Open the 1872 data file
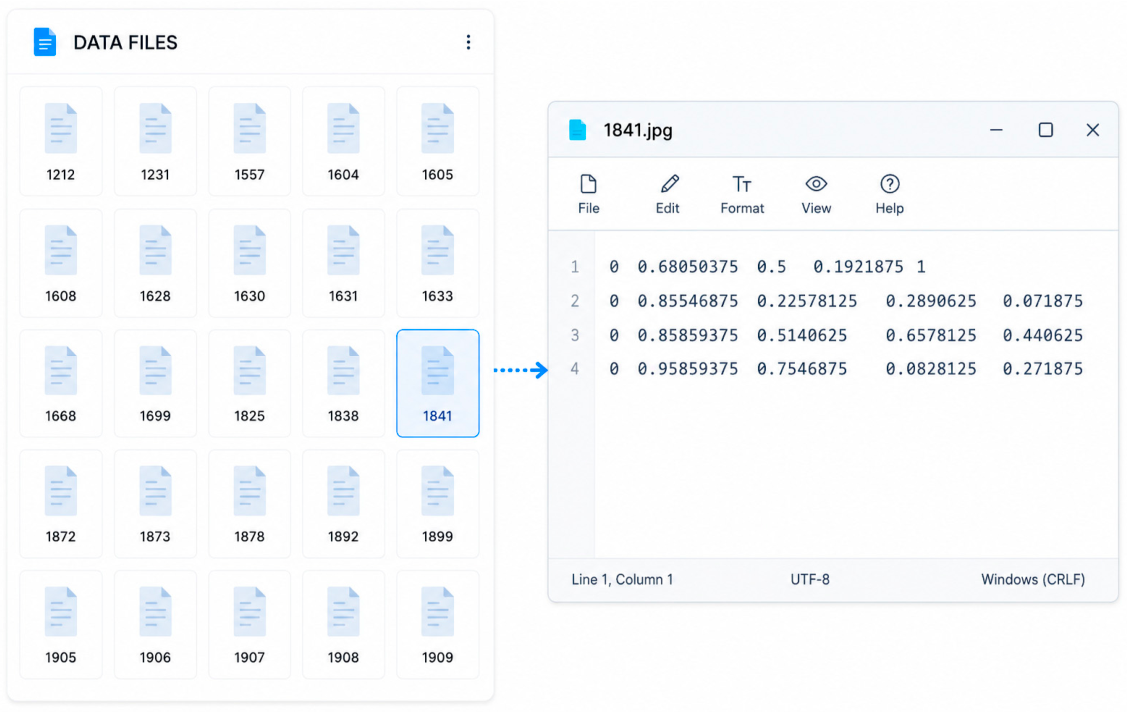 [60, 504]
